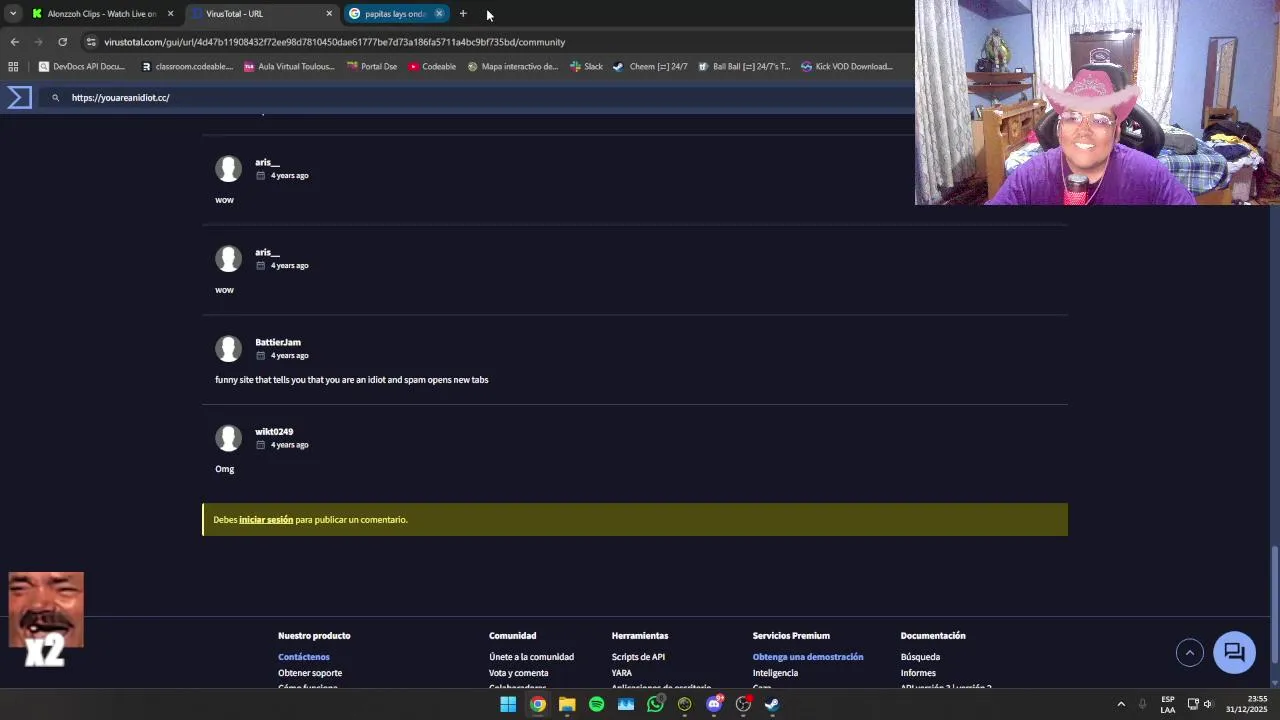Image resolution: width=1280 pixels, height=720 pixels.
Task: Open the tab search dropdown arrow
Action: [x=13, y=14]
